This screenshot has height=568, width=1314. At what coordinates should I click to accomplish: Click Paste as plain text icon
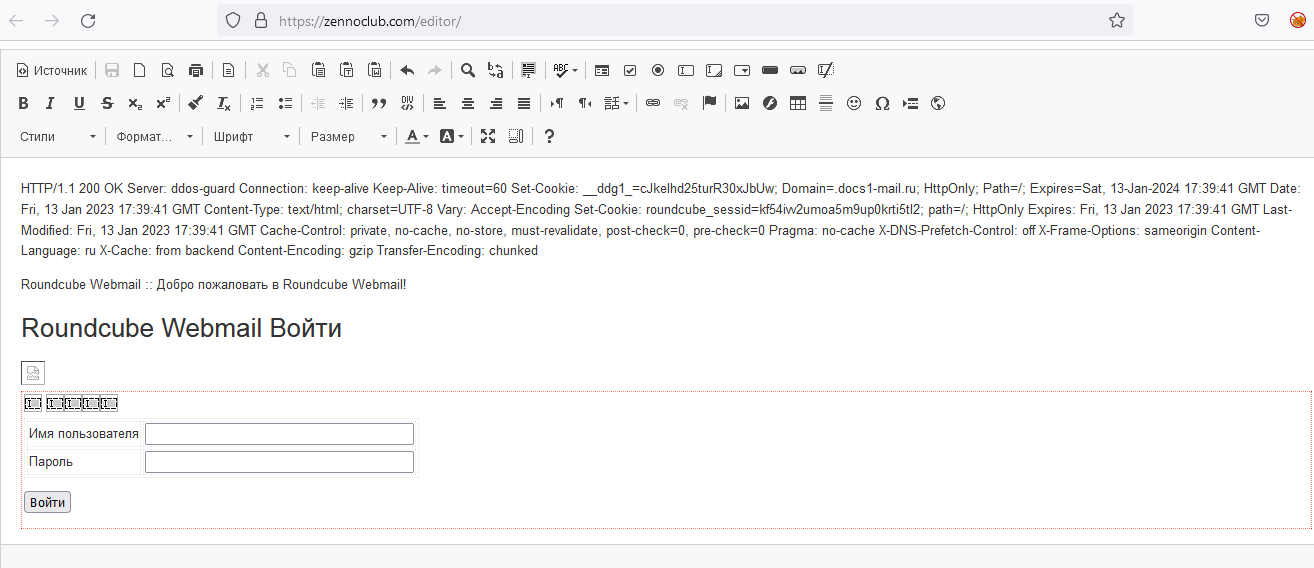(346, 70)
